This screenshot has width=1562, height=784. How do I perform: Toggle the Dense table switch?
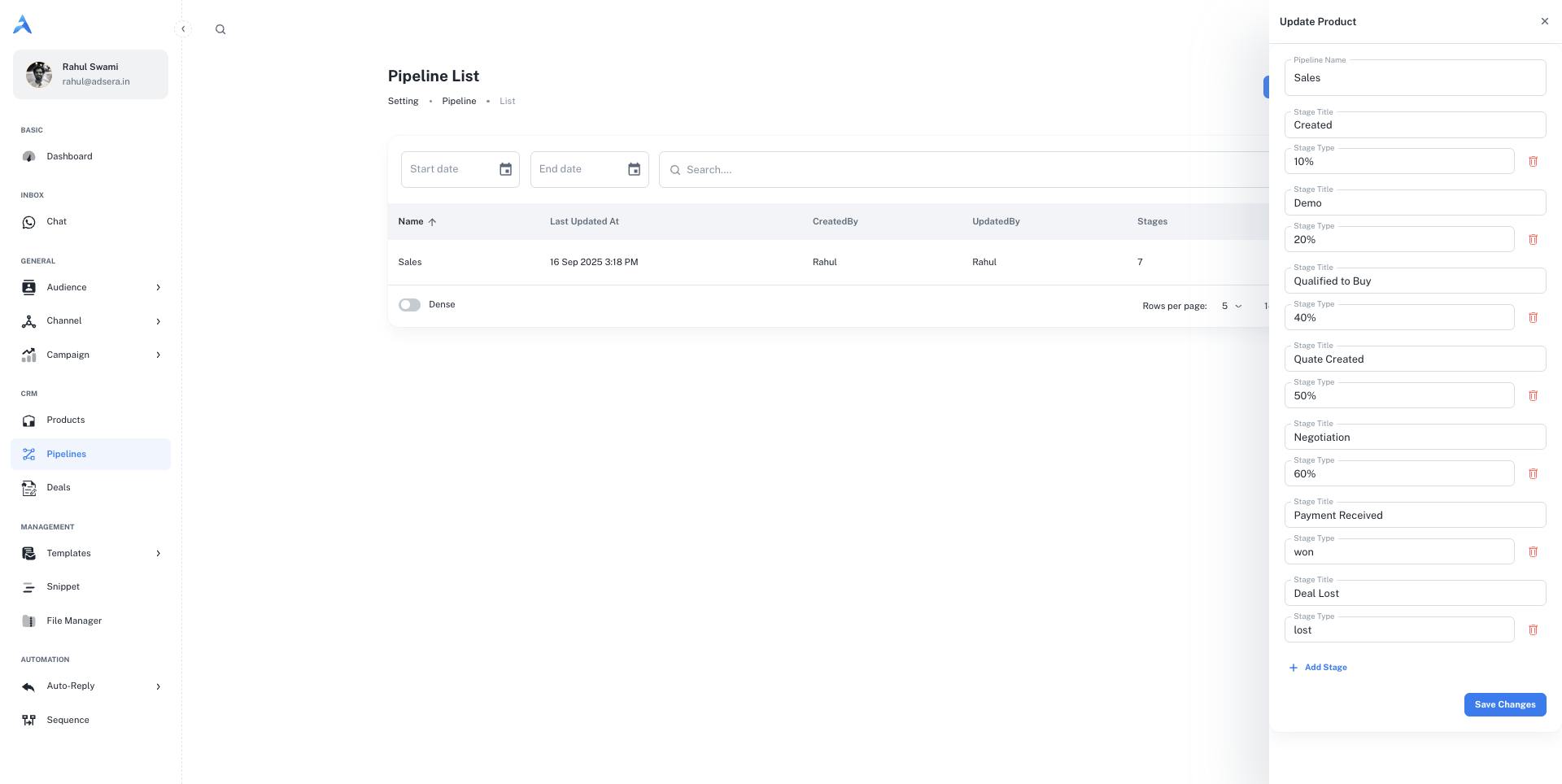coord(409,305)
